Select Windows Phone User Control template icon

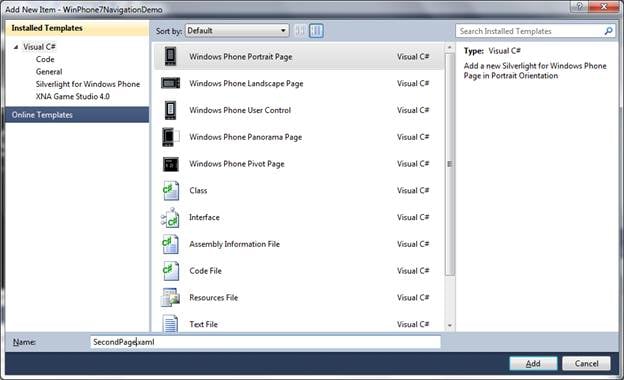170,110
